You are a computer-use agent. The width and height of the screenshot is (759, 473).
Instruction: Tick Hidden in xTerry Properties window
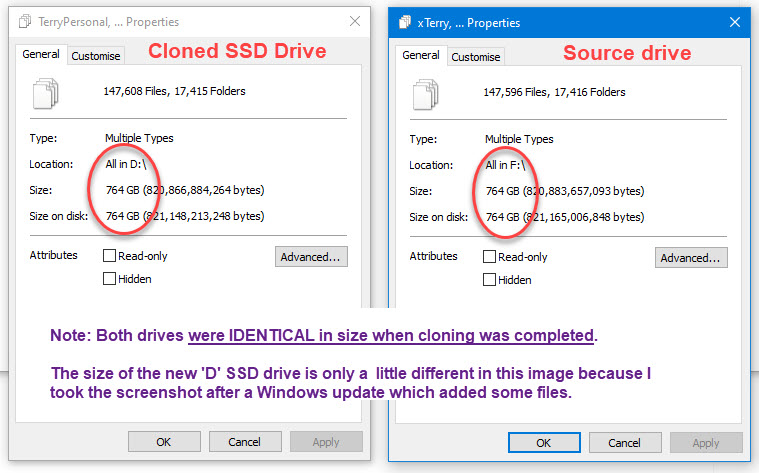[x=489, y=280]
